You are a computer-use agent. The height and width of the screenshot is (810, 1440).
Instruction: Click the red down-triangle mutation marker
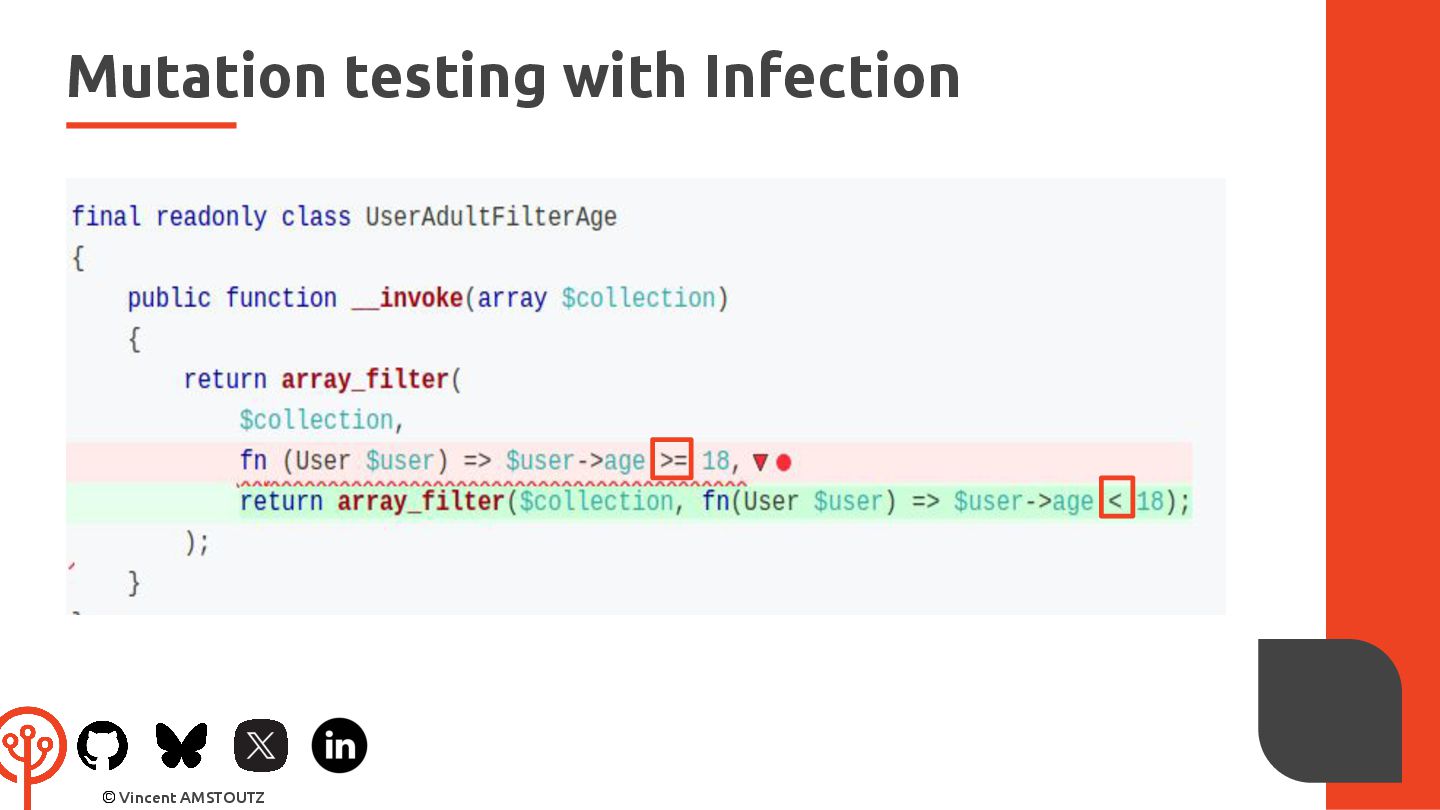tap(760, 462)
